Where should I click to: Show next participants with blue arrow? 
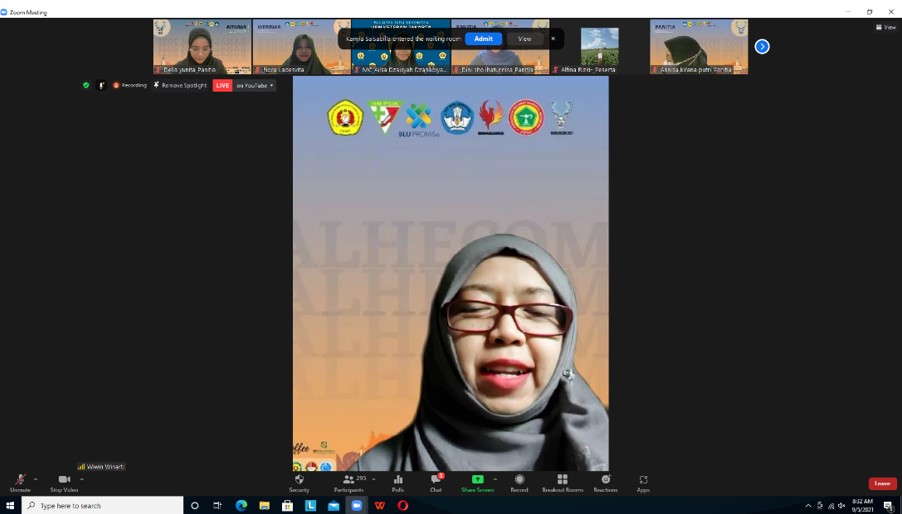(x=762, y=47)
